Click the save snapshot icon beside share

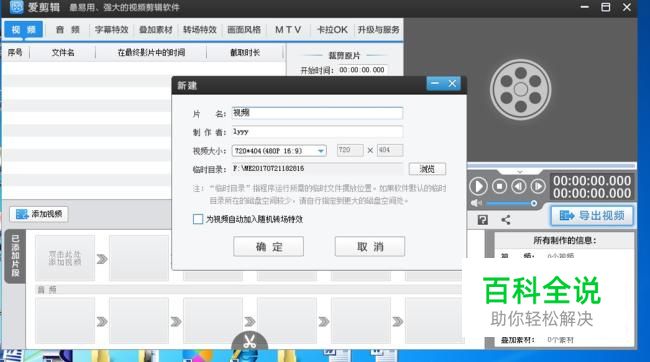[x=483, y=220]
